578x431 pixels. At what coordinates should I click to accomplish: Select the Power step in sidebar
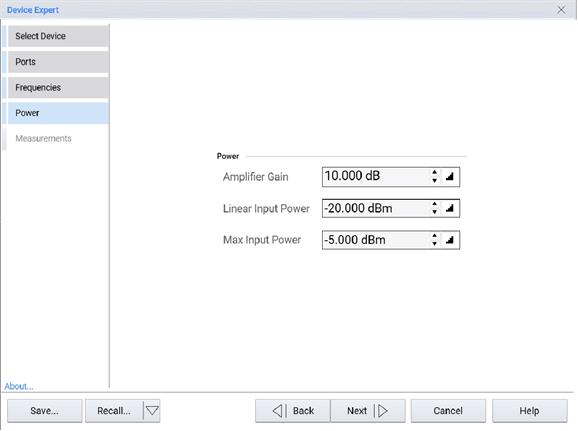[58, 113]
